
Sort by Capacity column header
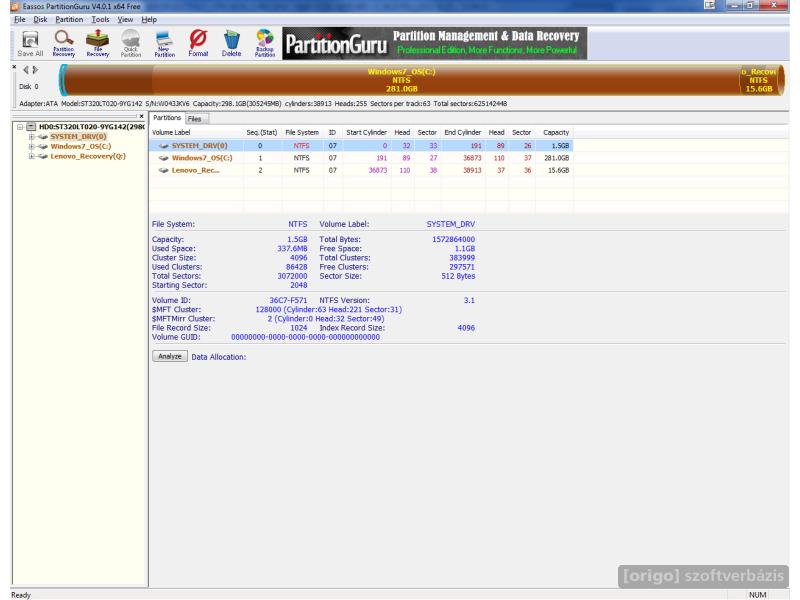[x=556, y=132]
